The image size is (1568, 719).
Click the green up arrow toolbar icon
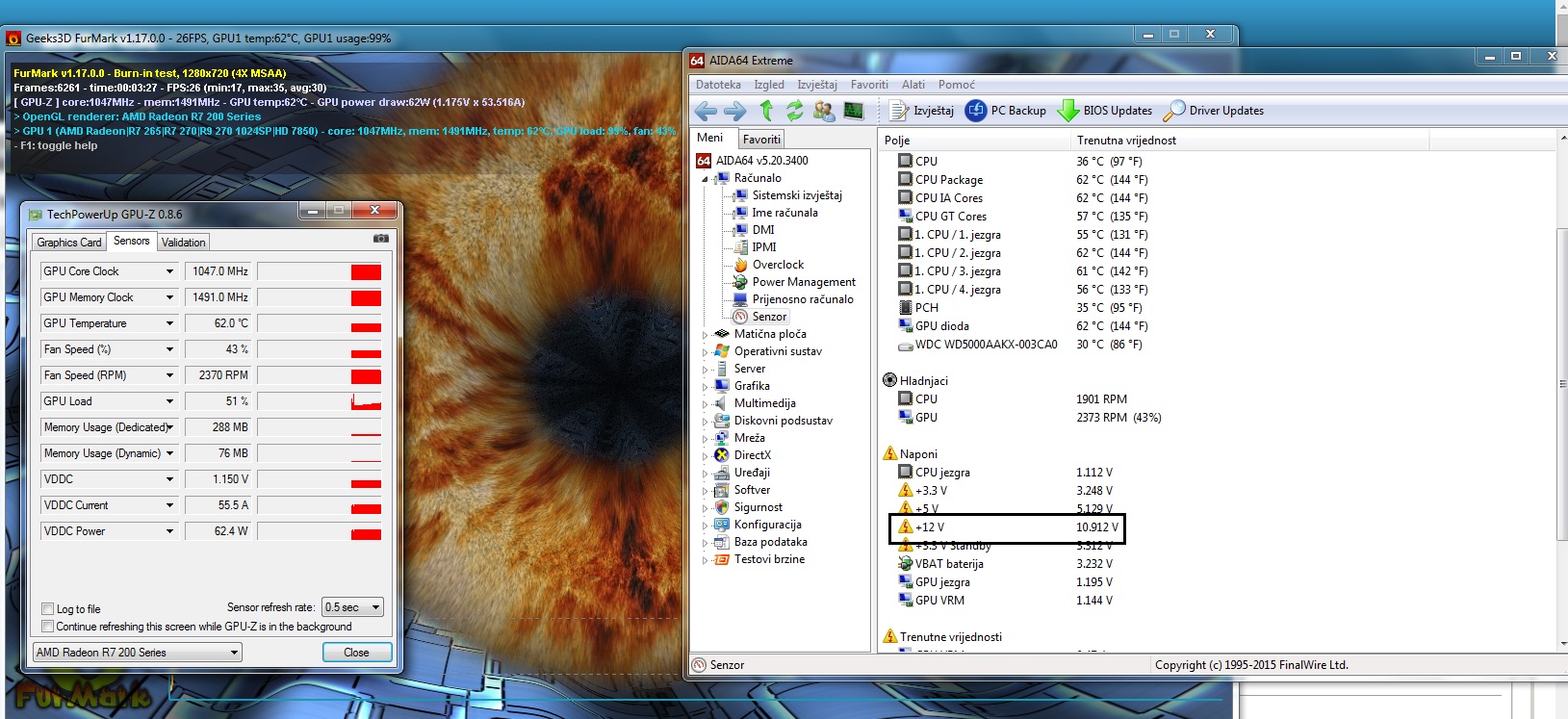(766, 111)
